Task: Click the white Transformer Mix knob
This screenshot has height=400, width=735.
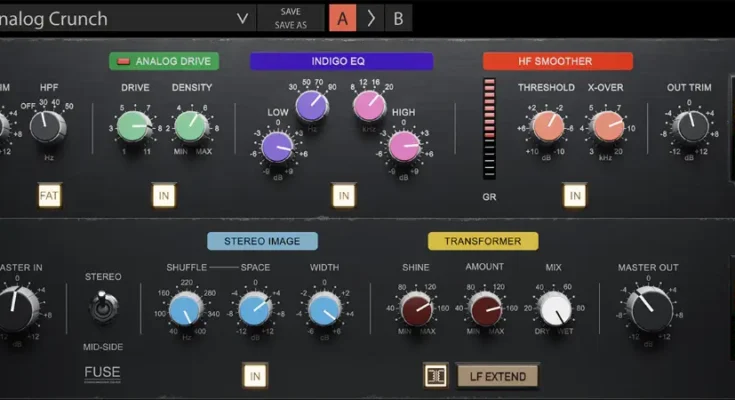Action: [x=554, y=309]
